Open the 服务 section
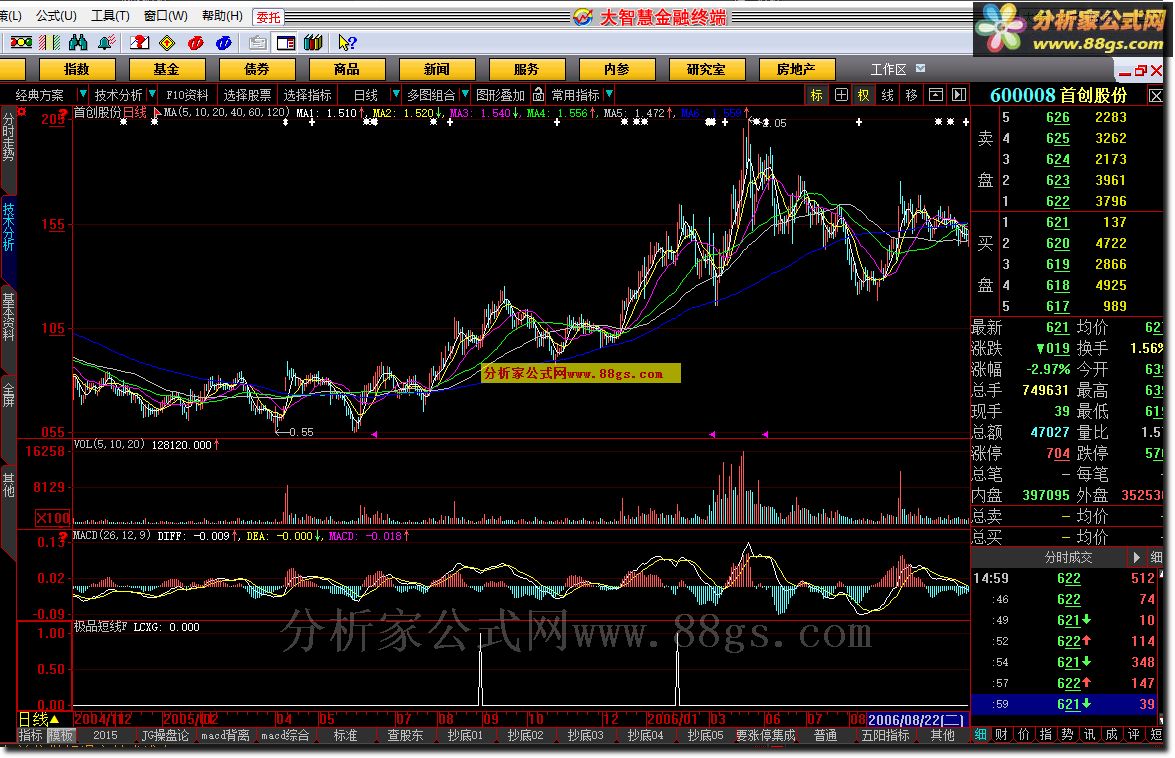 527,70
